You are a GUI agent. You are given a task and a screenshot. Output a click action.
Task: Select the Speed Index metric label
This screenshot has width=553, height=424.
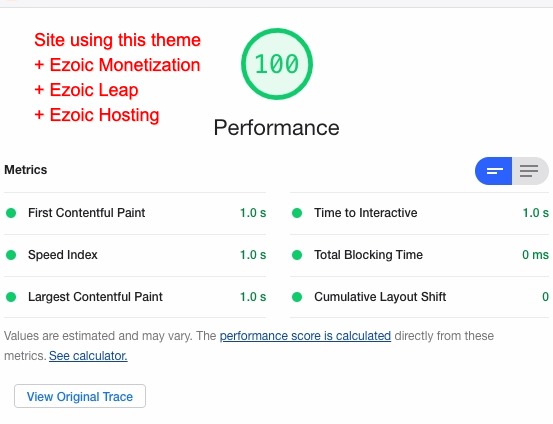[63, 255]
